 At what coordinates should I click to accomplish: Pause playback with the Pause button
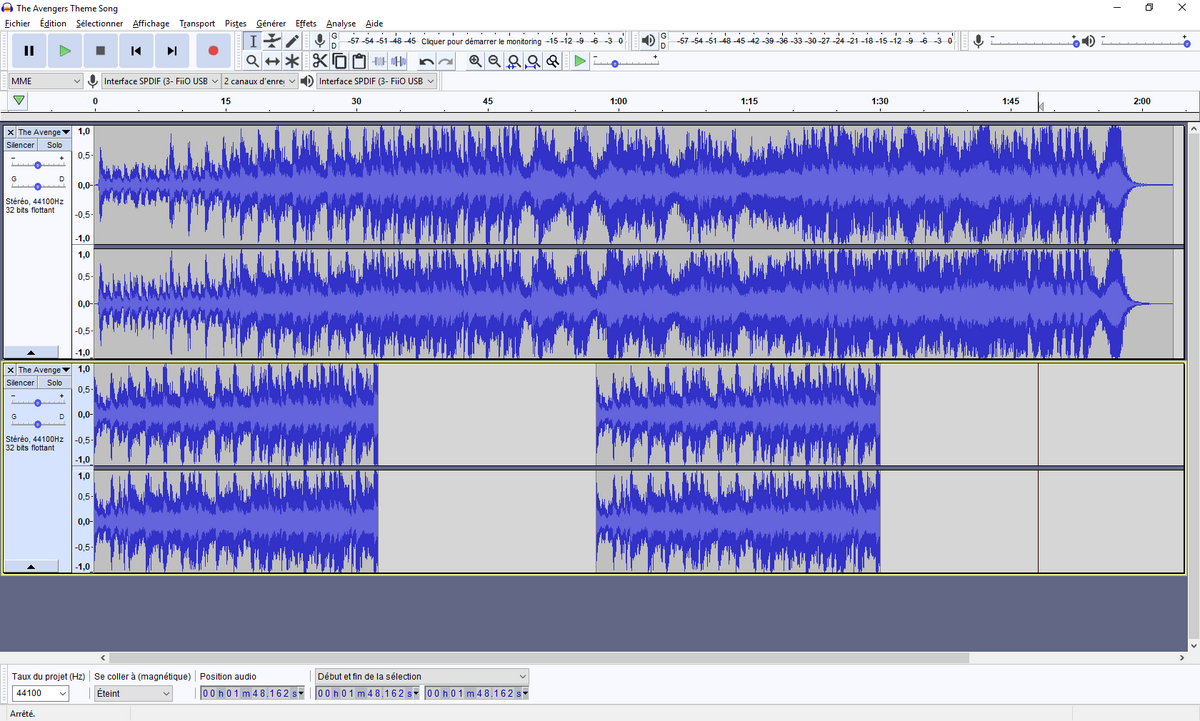[x=29, y=50]
